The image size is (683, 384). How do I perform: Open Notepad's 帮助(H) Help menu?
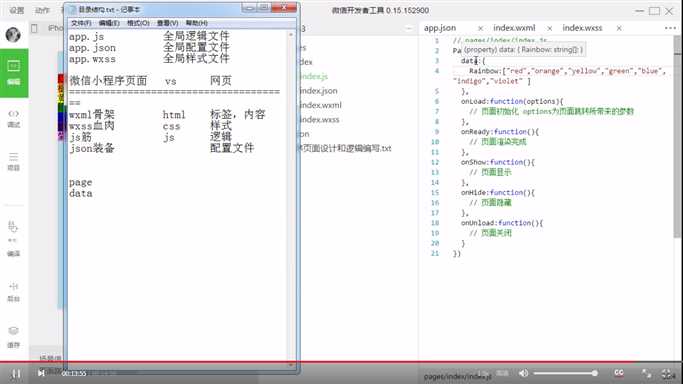tap(196, 23)
